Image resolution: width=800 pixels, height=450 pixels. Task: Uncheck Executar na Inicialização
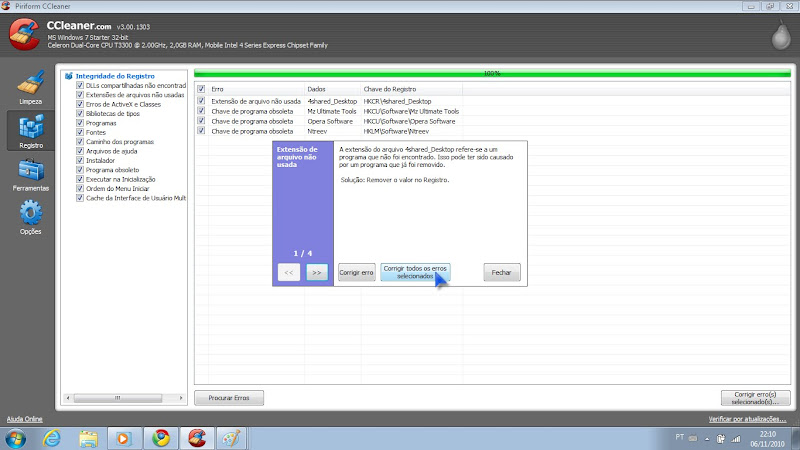(80, 179)
